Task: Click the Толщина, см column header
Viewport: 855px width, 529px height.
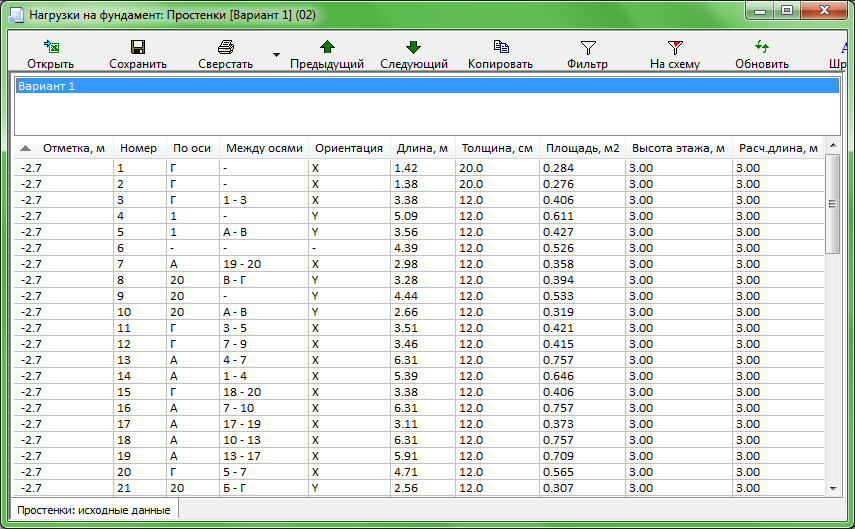Action: pyautogui.click(x=496, y=148)
